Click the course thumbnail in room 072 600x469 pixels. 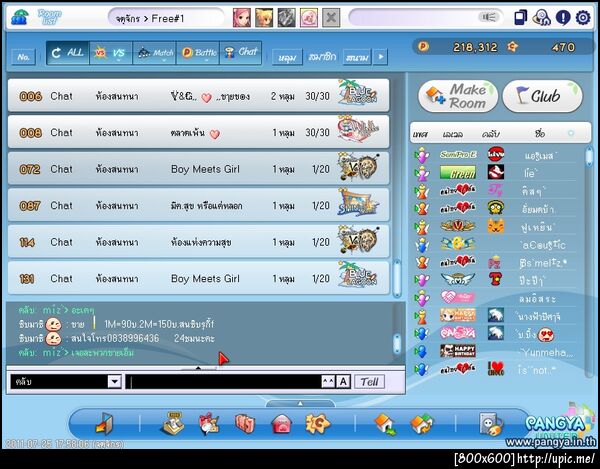(x=358, y=166)
